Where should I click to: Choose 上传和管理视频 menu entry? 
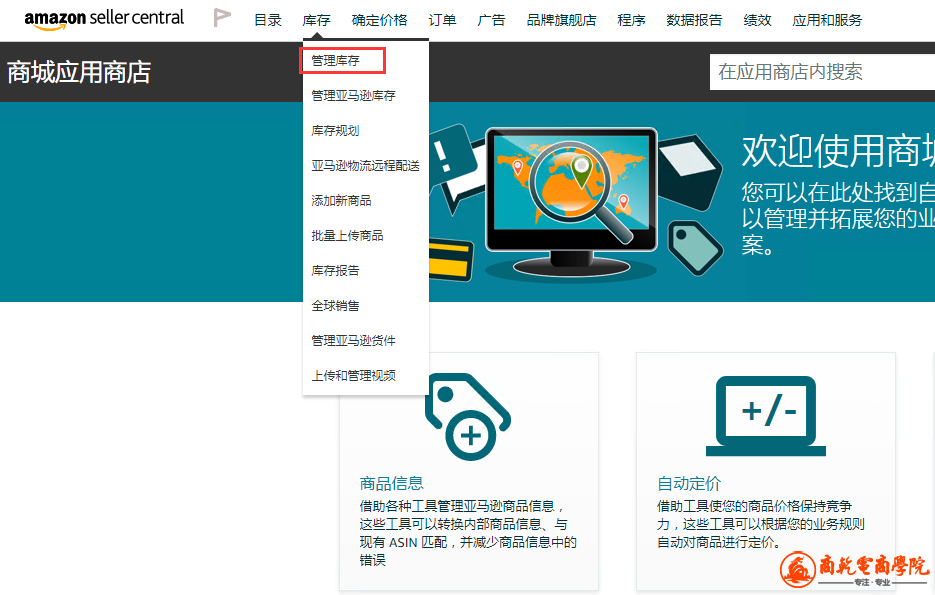click(354, 376)
